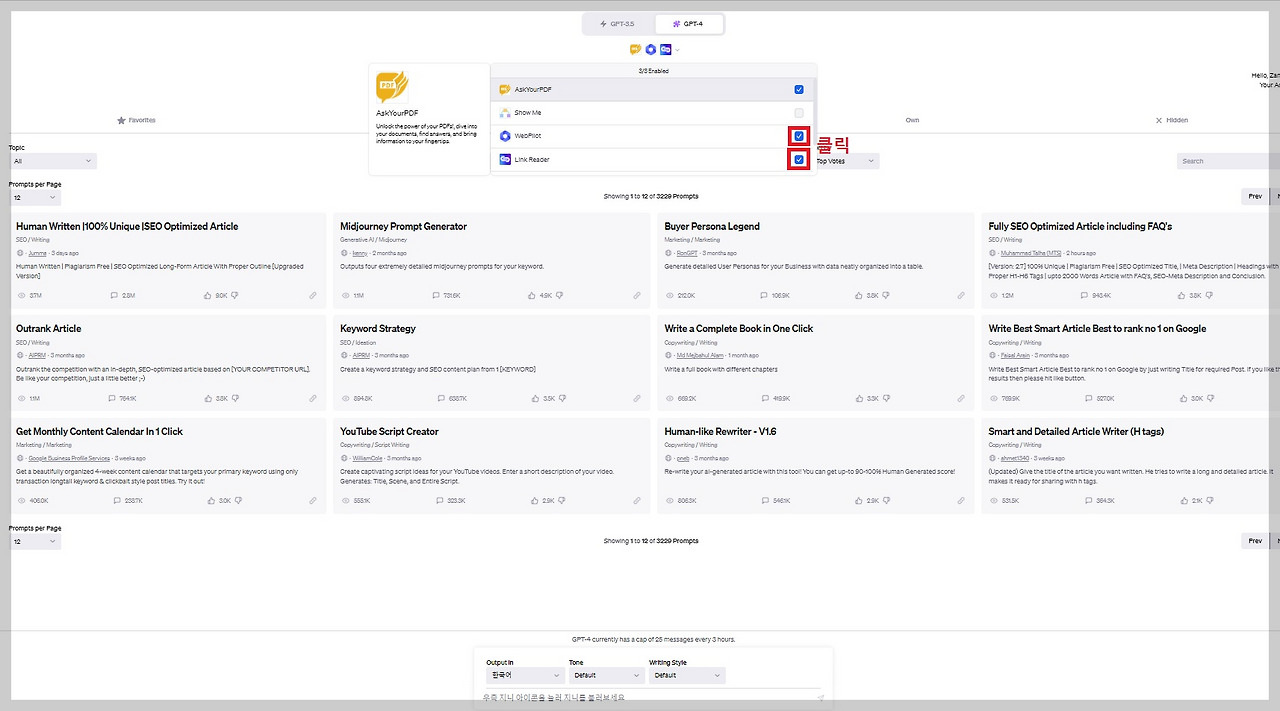Copy link of Outrank Article card
This screenshot has height=711, width=1280.
[313, 398]
